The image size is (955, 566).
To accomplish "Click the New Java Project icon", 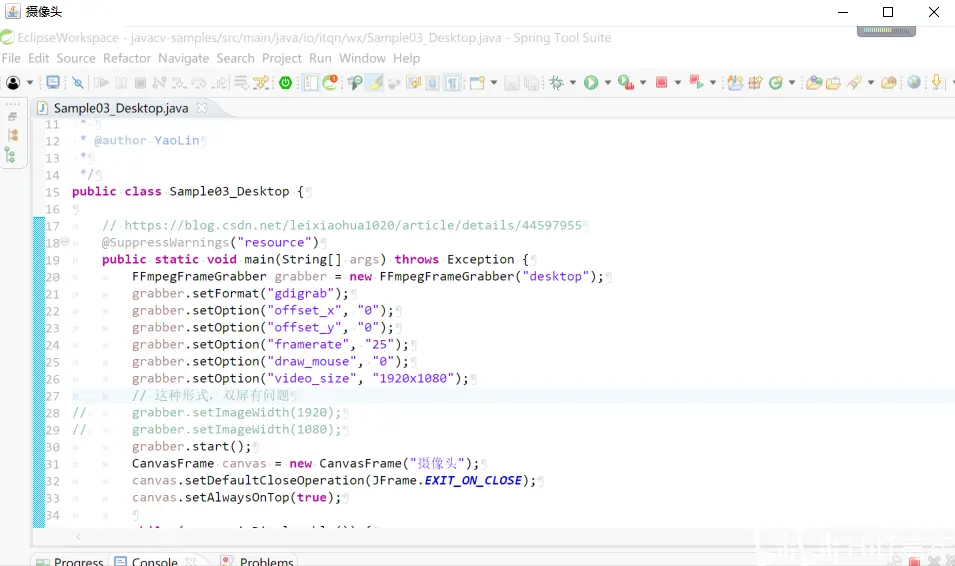I will coord(735,82).
